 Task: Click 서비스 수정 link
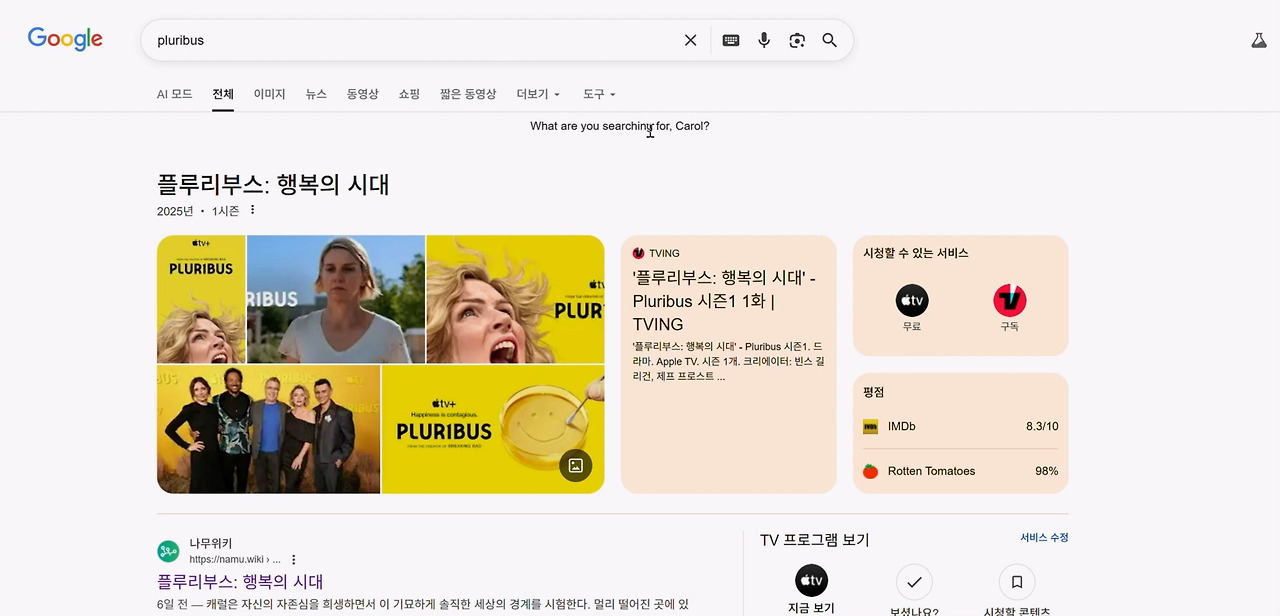point(1044,537)
